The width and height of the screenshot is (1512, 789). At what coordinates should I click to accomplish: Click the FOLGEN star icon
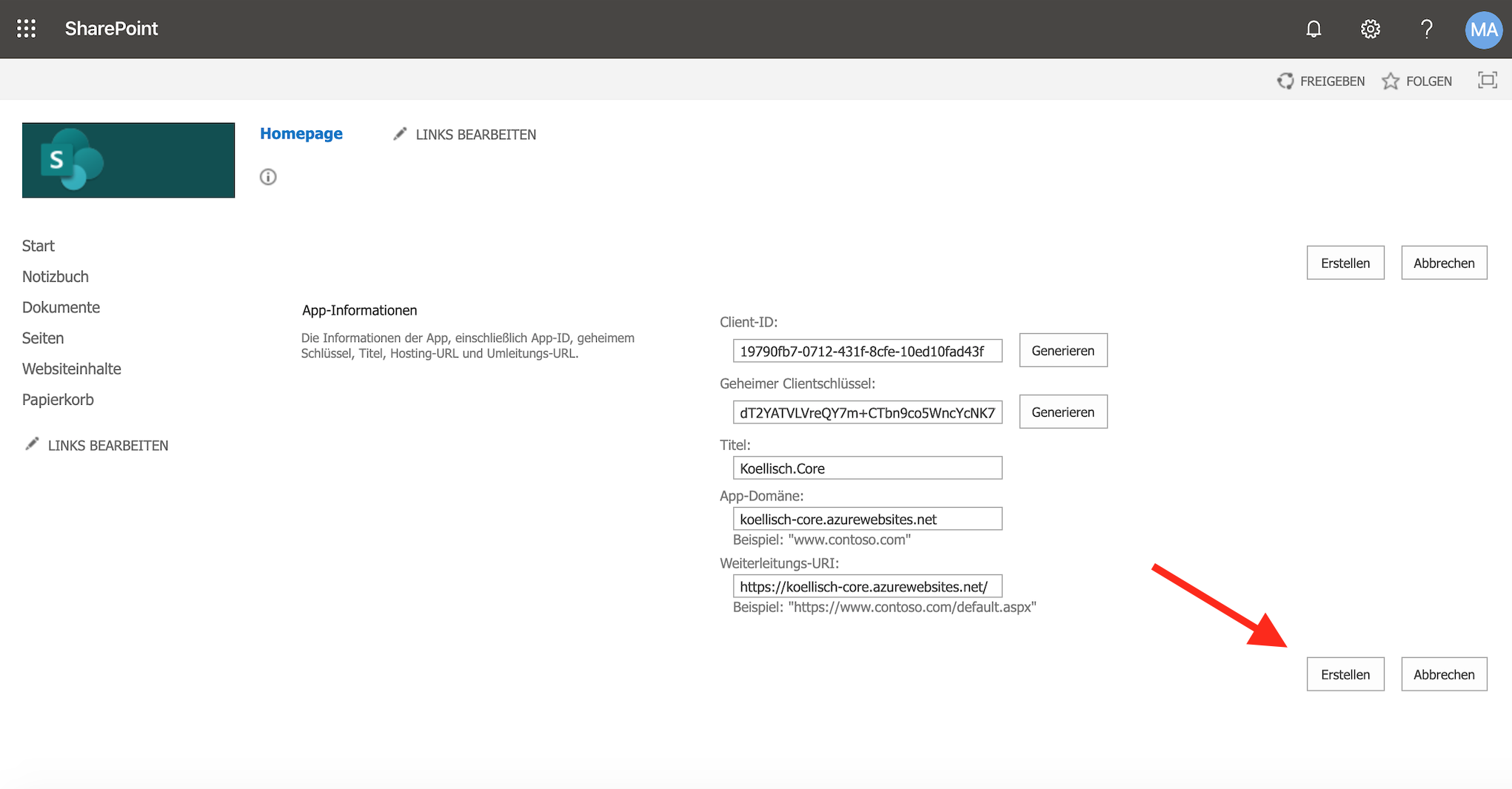(x=1391, y=81)
